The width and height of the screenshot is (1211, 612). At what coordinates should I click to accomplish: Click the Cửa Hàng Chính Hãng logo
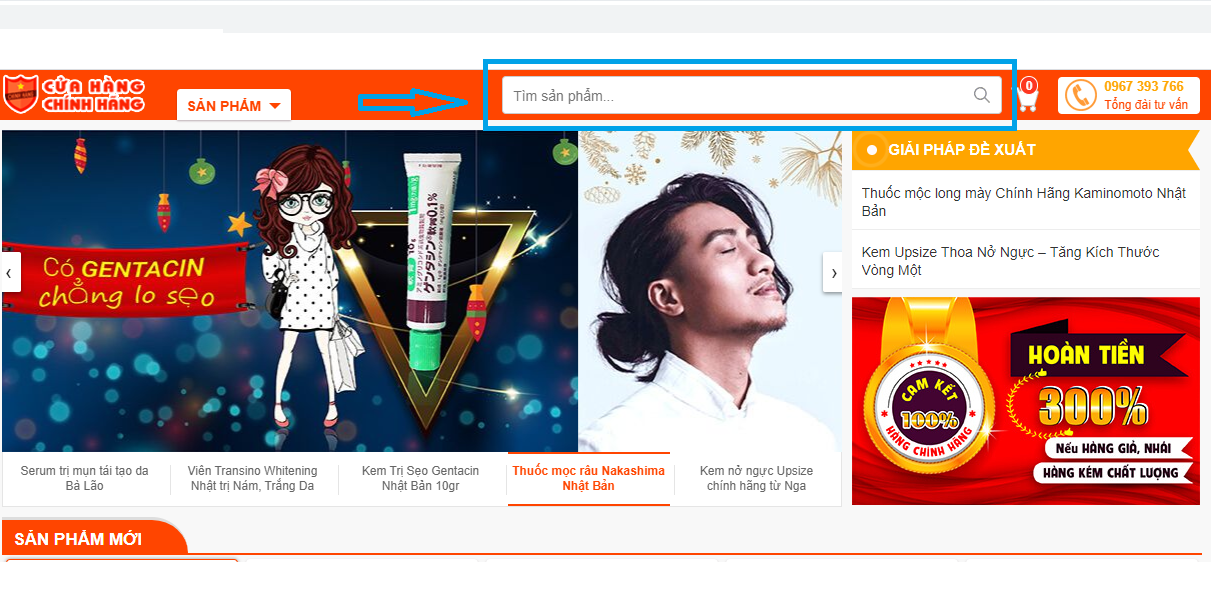[x=74, y=95]
